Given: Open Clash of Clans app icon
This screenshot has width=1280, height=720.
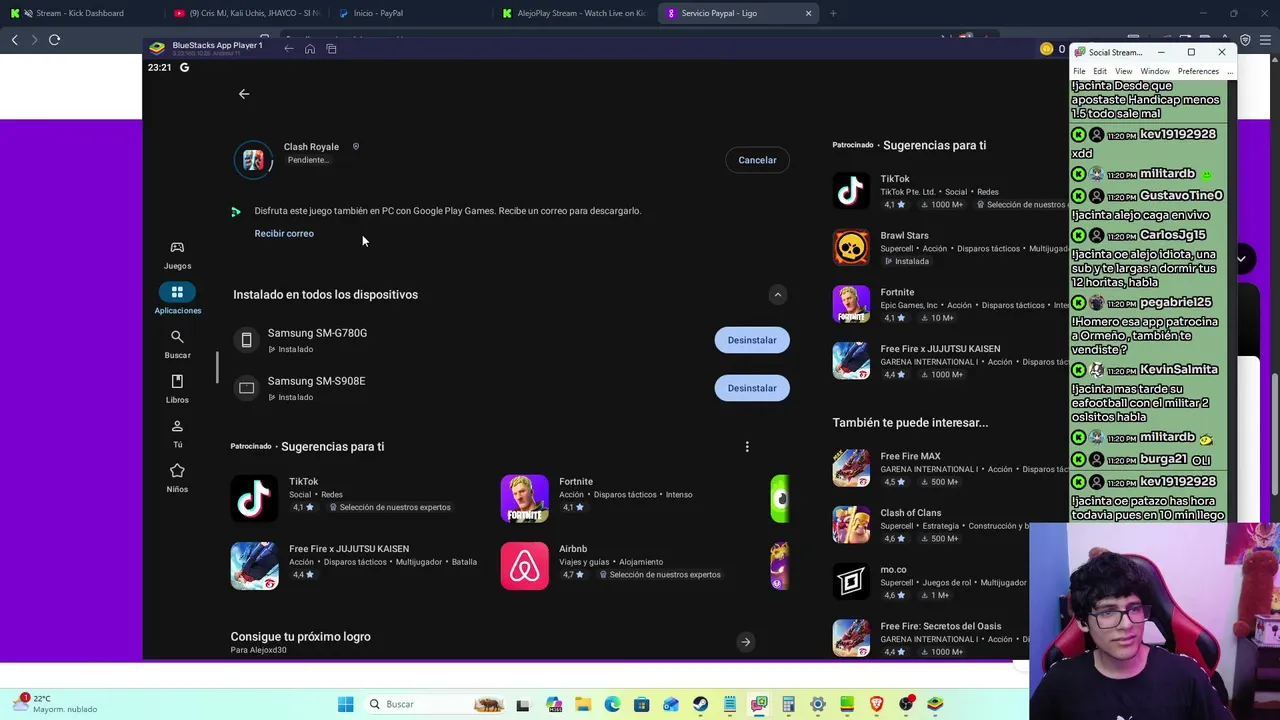Looking at the screenshot, I should (x=851, y=525).
